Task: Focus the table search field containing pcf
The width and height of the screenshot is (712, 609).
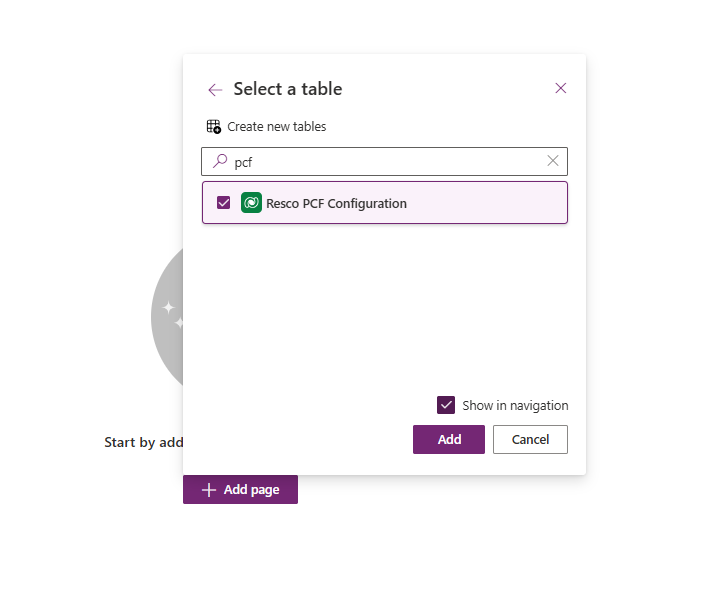Action: tap(385, 162)
